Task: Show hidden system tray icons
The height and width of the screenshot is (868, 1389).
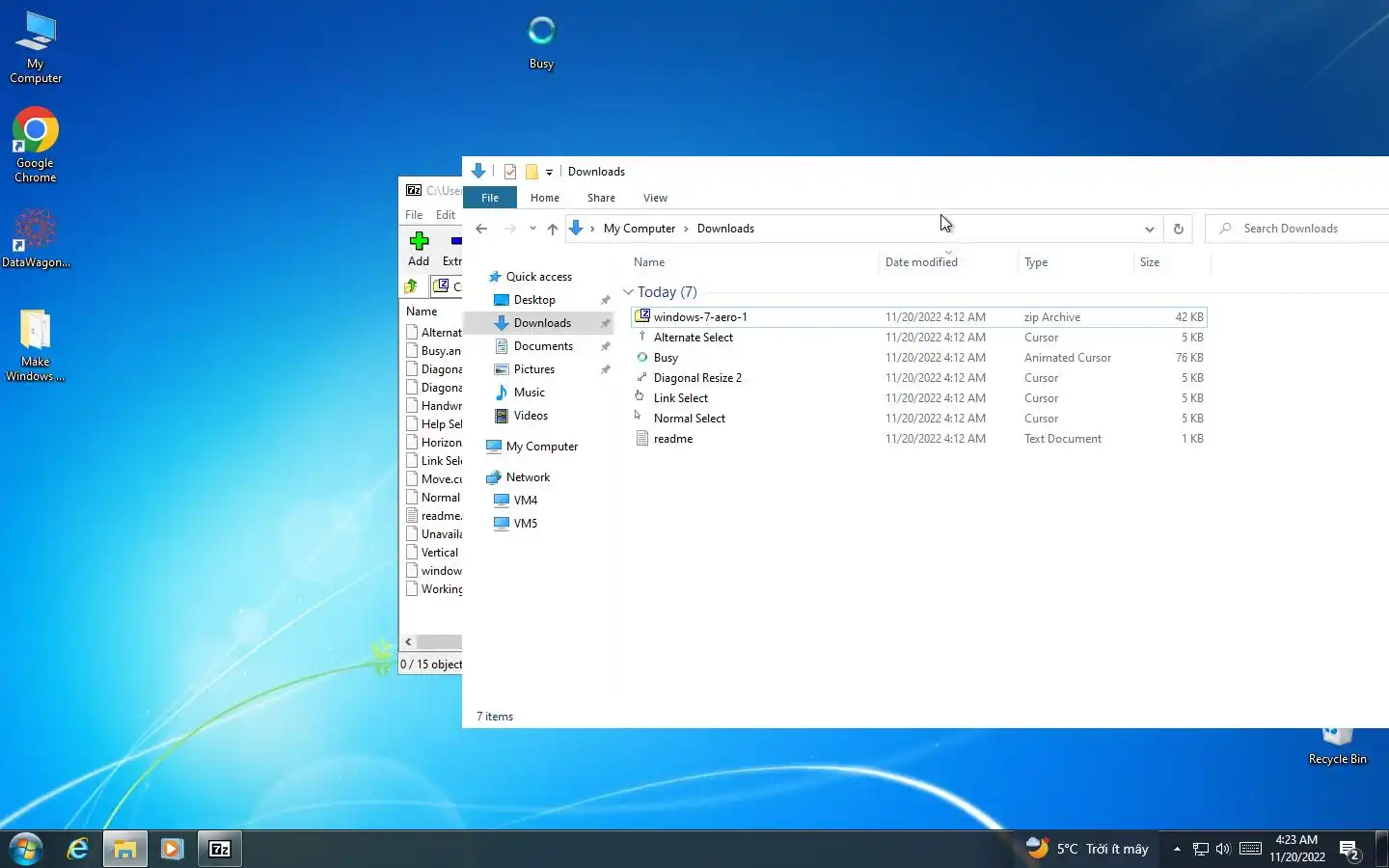Action: 1177,849
